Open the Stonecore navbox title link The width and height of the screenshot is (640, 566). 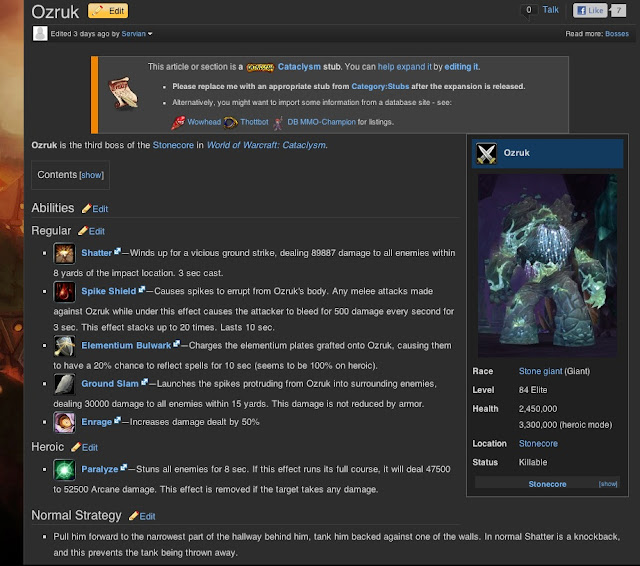tap(547, 484)
